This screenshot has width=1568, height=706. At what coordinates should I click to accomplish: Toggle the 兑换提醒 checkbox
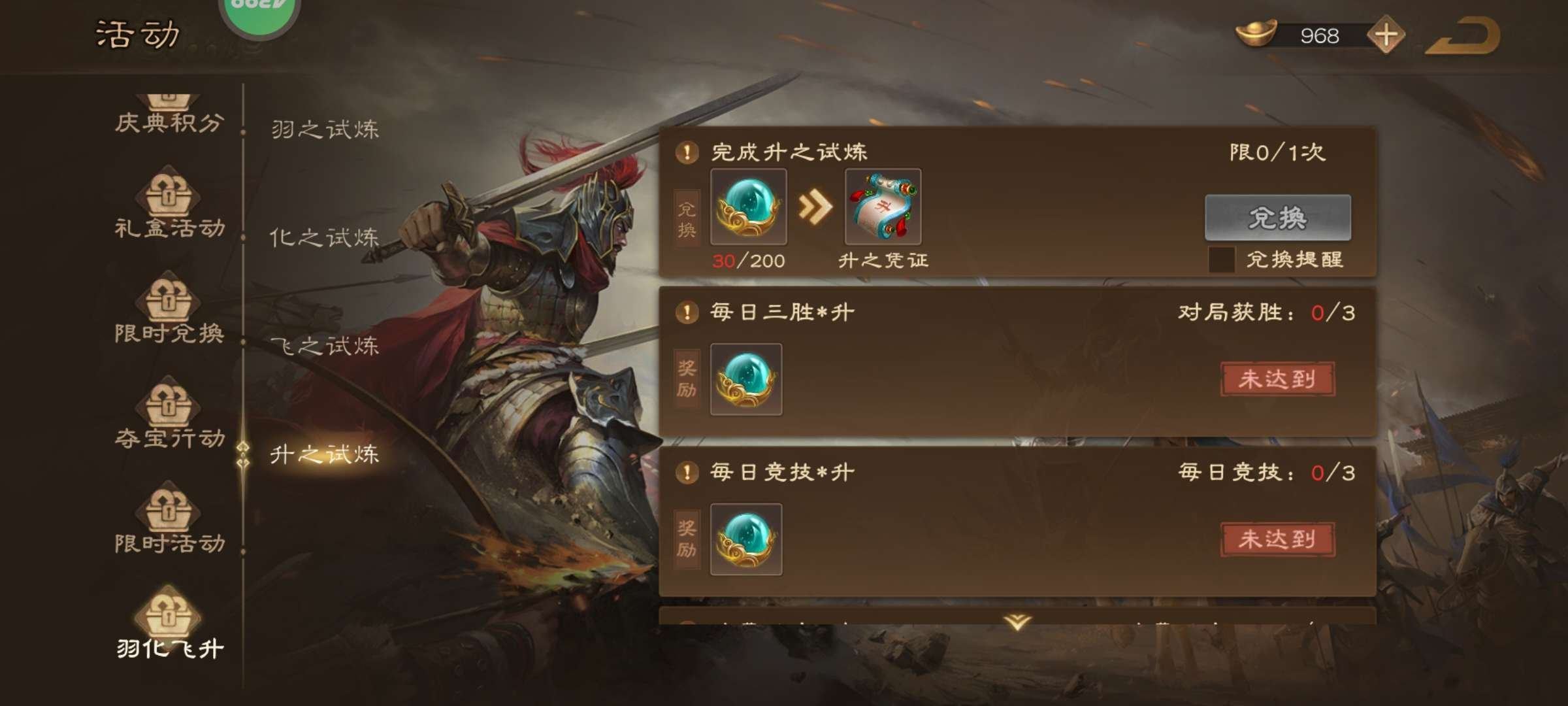(1221, 260)
